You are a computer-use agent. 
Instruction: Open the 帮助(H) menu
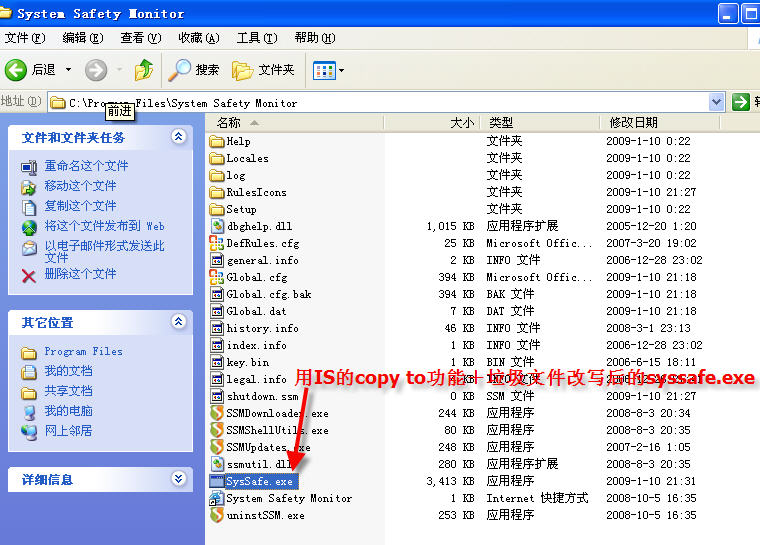pyautogui.click(x=315, y=38)
